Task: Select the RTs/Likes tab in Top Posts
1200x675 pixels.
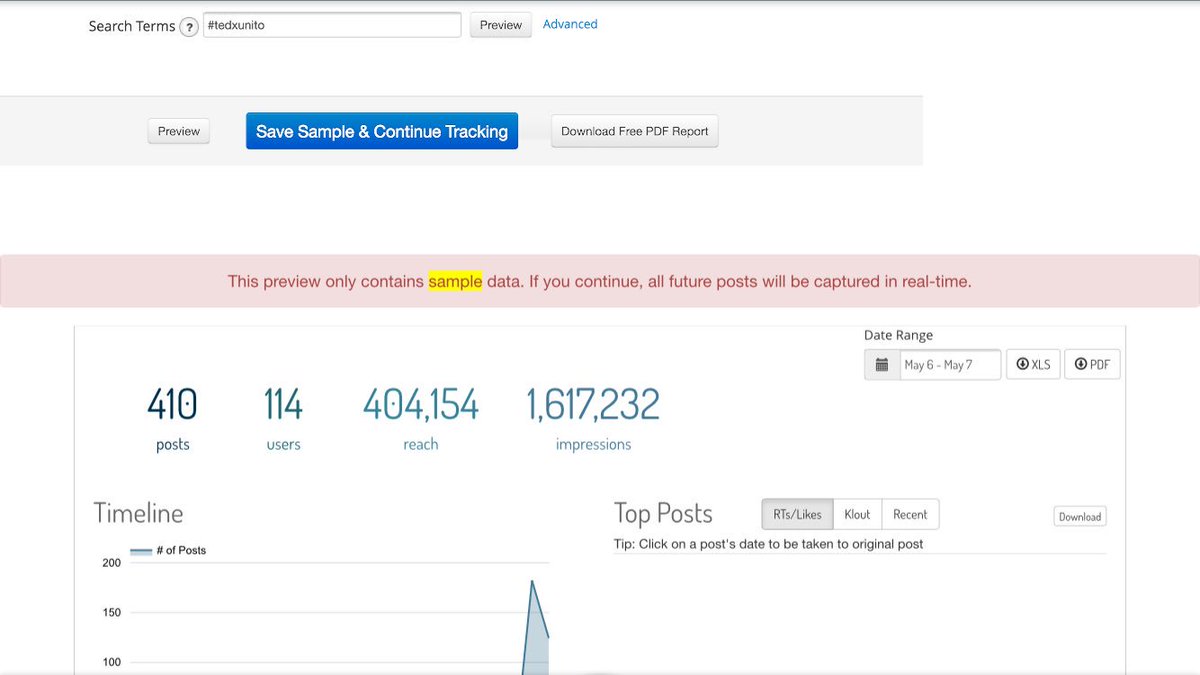Action: [797, 514]
